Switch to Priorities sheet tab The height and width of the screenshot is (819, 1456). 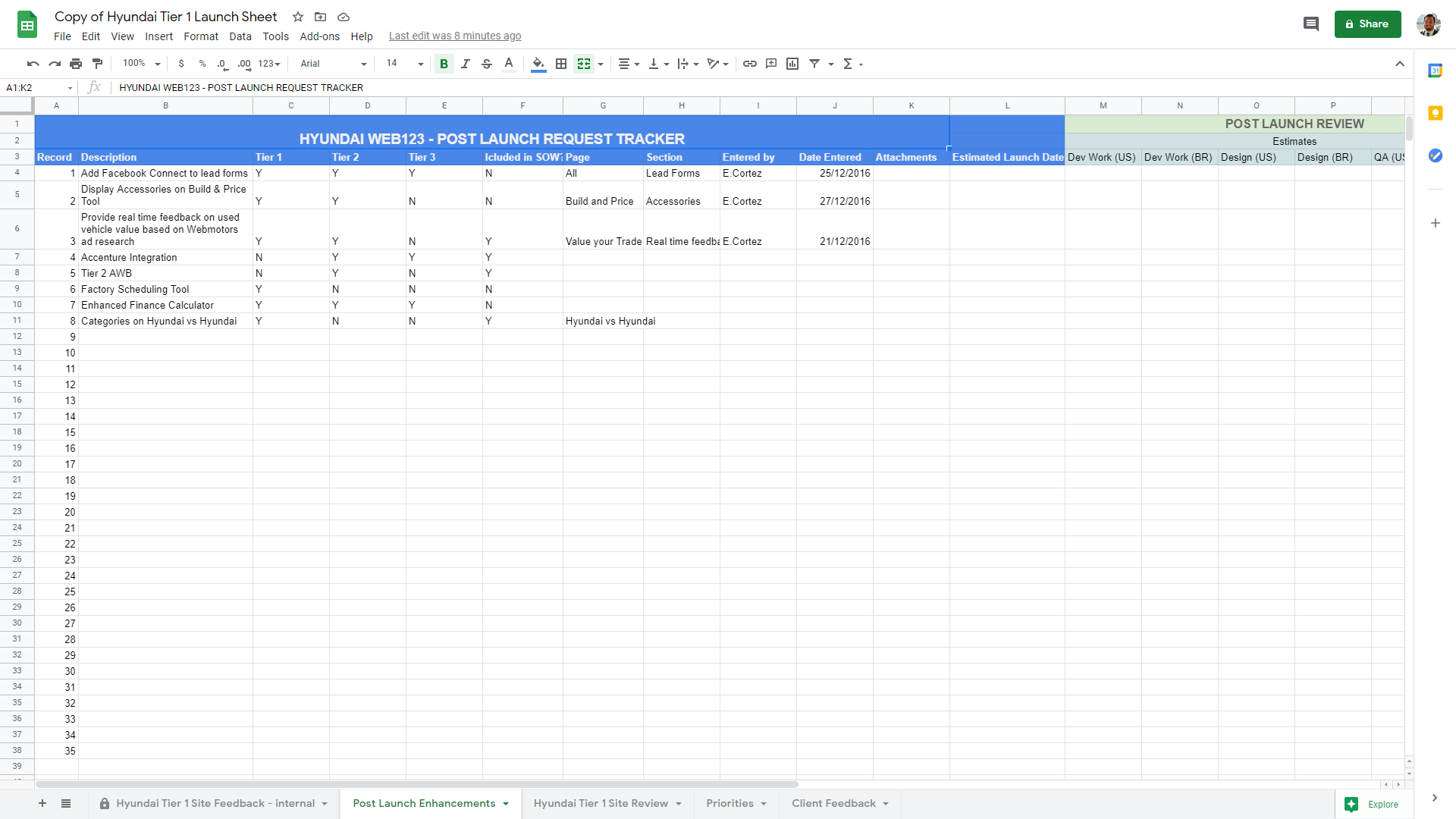pos(736,804)
